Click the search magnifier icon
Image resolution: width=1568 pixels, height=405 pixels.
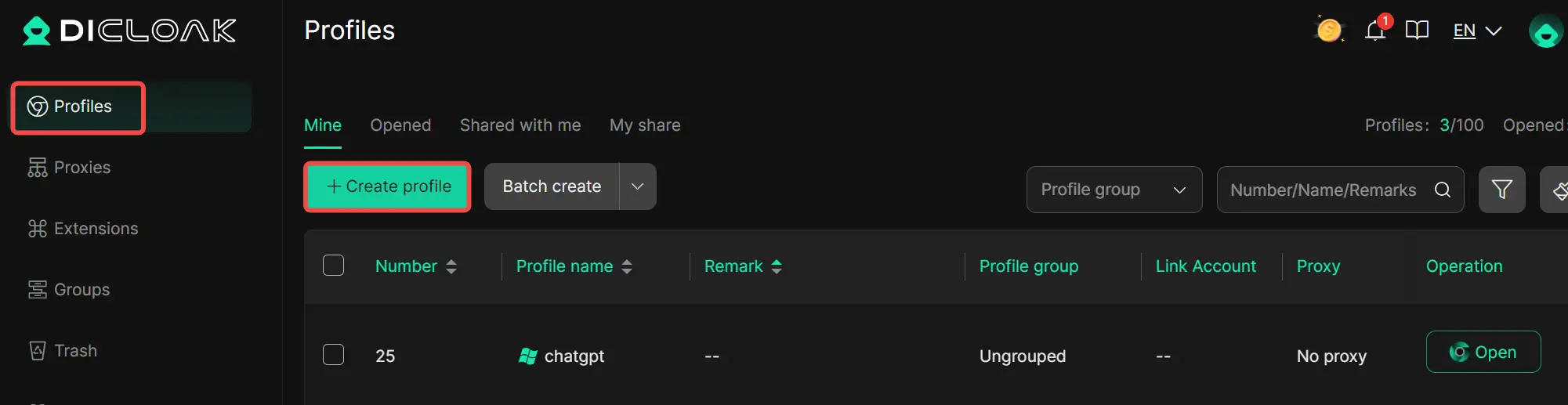point(1442,190)
